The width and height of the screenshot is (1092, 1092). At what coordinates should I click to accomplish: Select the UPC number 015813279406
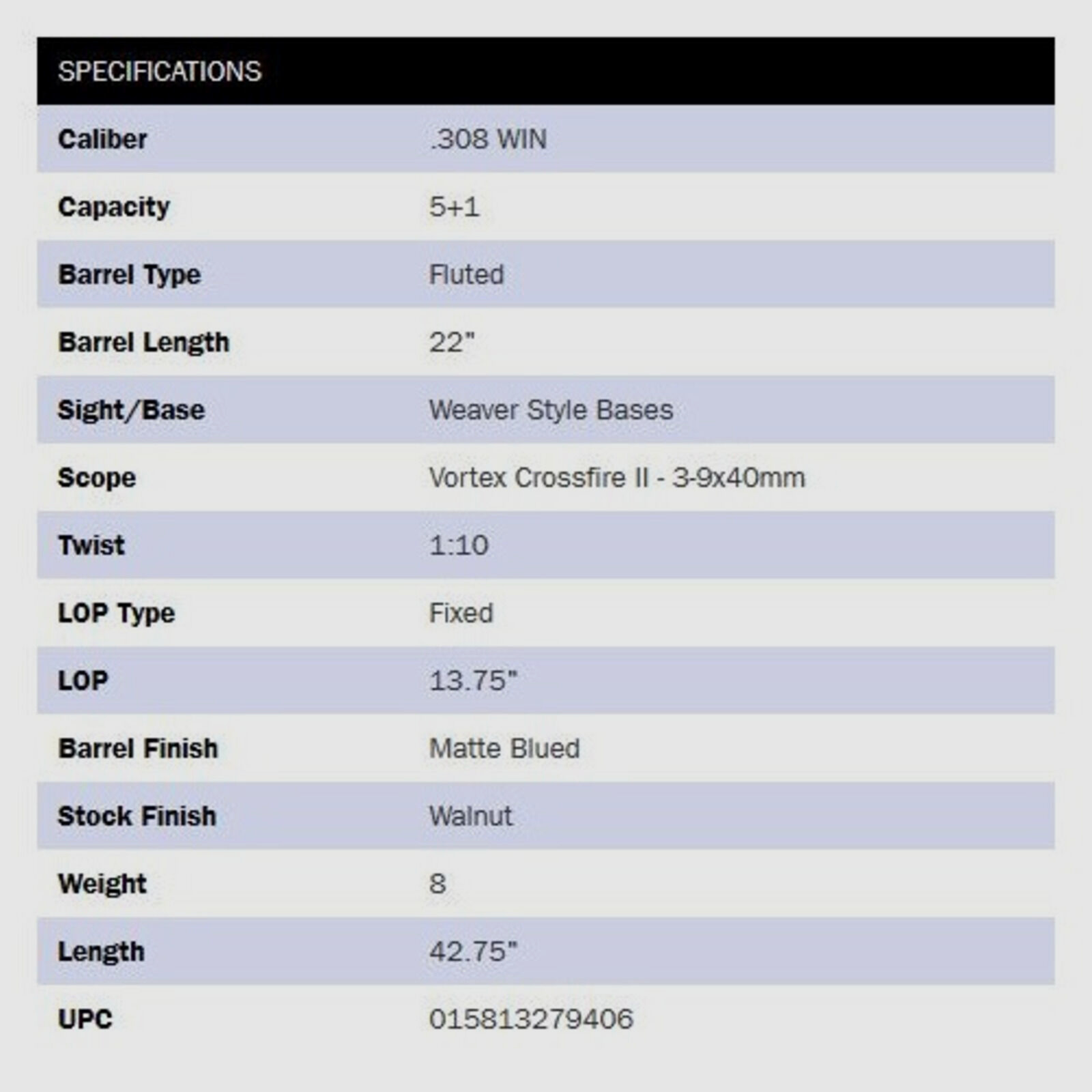[531, 1019]
